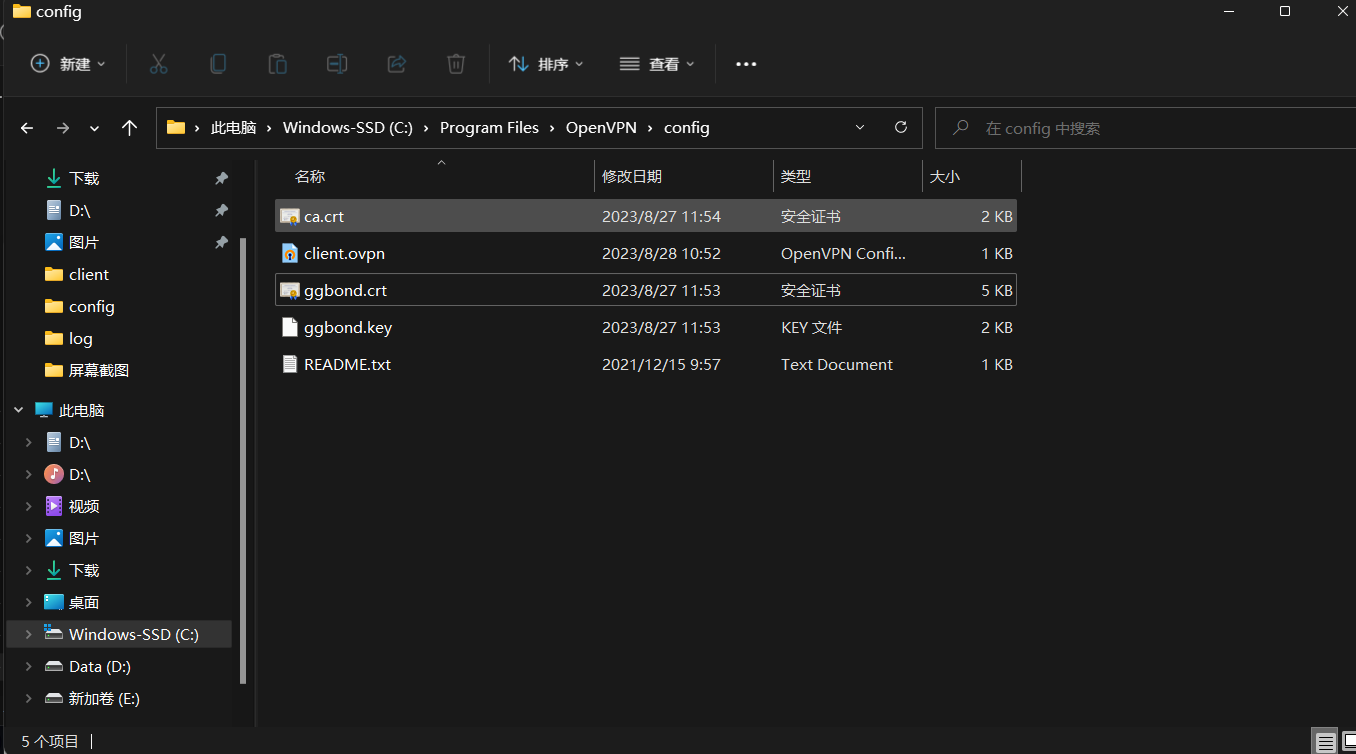
Task: Open the 新建 (New) menu
Action: (67, 64)
